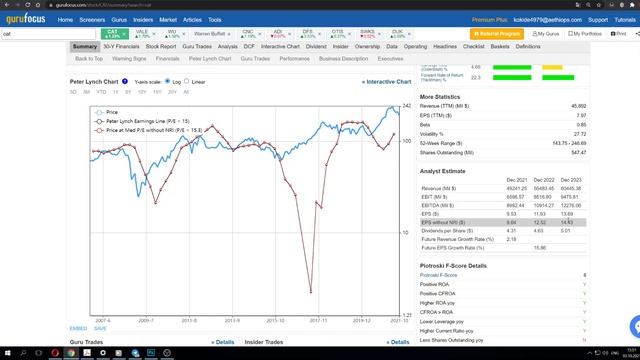The width and height of the screenshot is (640, 360).
Task: Open the Dividend tab
Action: pyautogui.click(x=316, y=47)
